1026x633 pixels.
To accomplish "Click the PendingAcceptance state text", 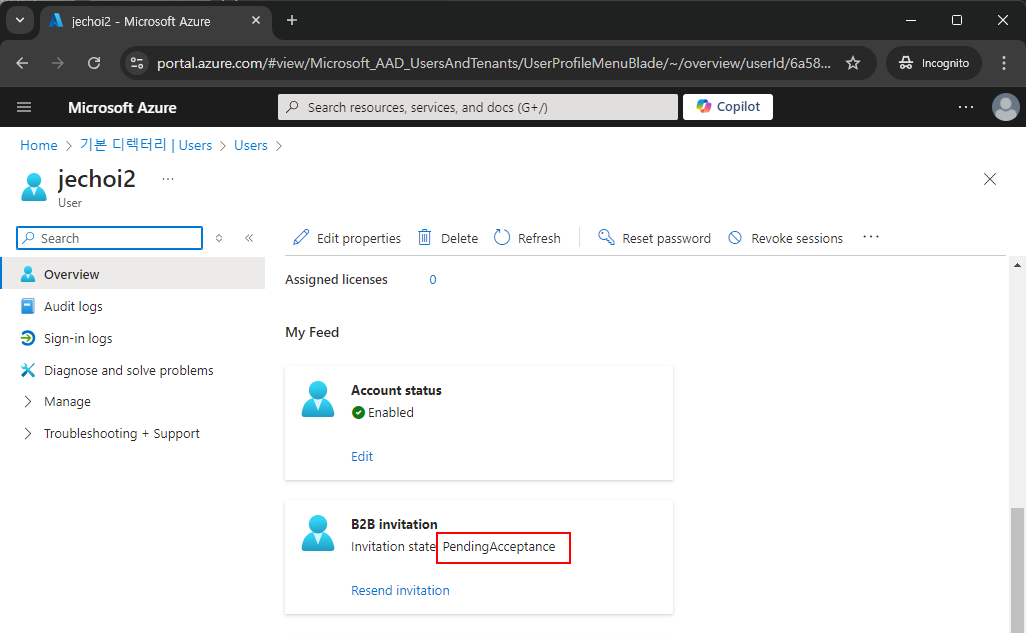I will coord(499,547).
